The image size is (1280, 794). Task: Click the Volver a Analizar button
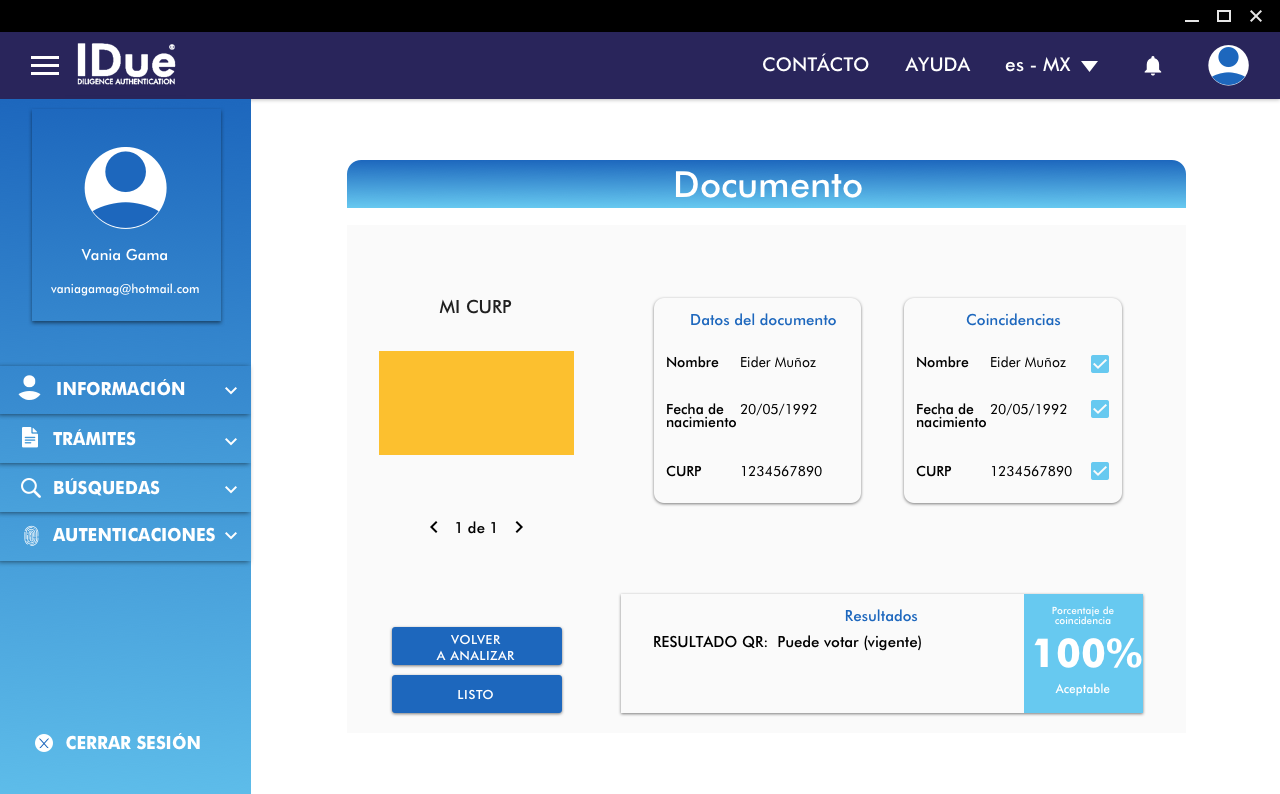point(476,647)
